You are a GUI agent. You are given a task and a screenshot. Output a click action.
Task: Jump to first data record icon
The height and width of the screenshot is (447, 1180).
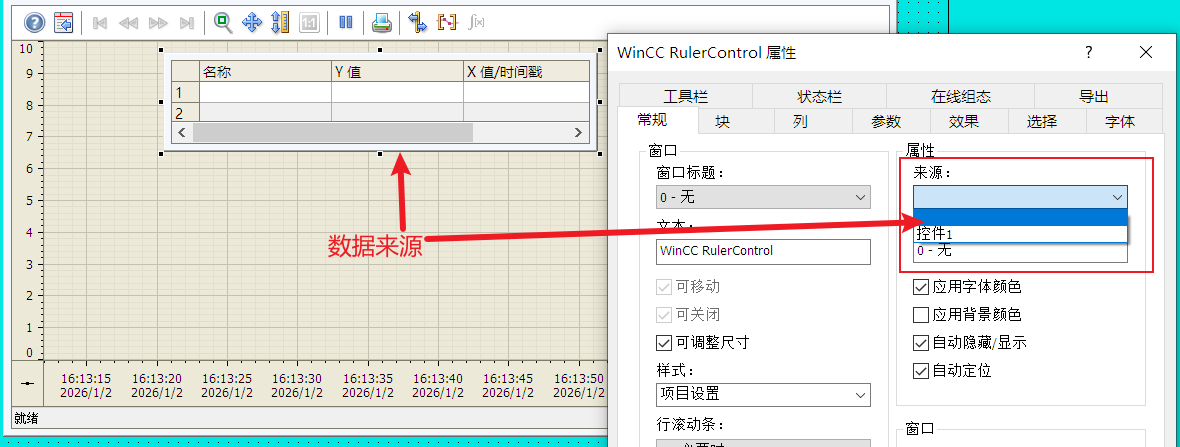pyautogui.click(x=99, y=23)
